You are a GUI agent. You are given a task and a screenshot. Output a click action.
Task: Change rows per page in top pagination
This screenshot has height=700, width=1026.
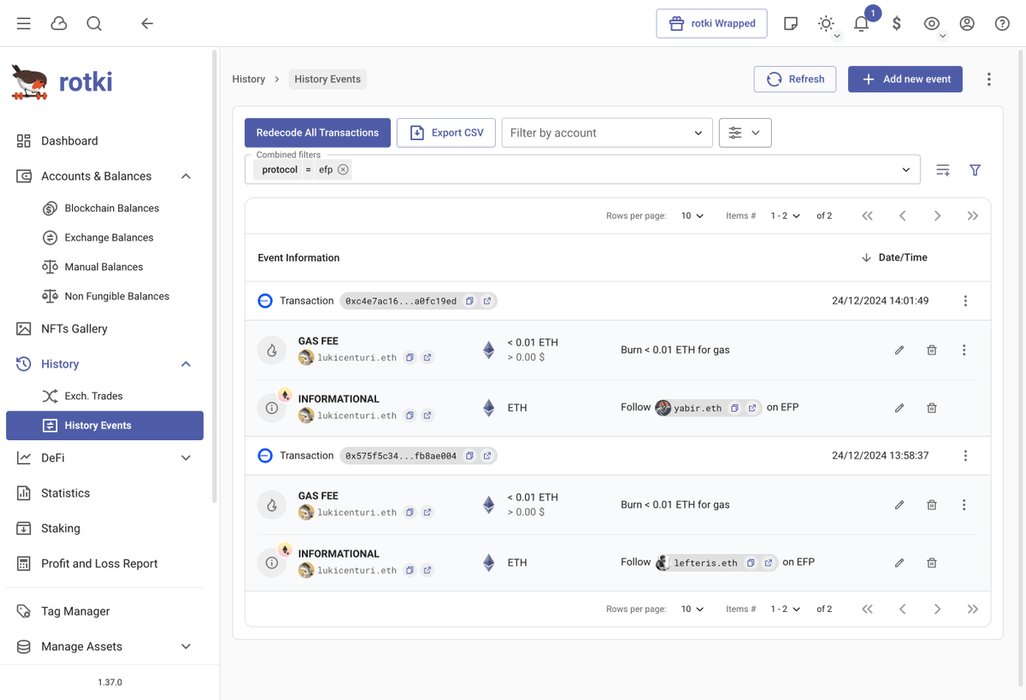pyautogui.click(x=692, y=216)
